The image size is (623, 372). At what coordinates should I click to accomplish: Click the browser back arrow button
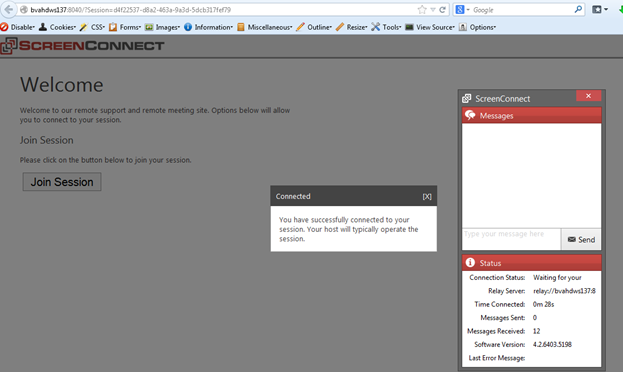[9, 9]
